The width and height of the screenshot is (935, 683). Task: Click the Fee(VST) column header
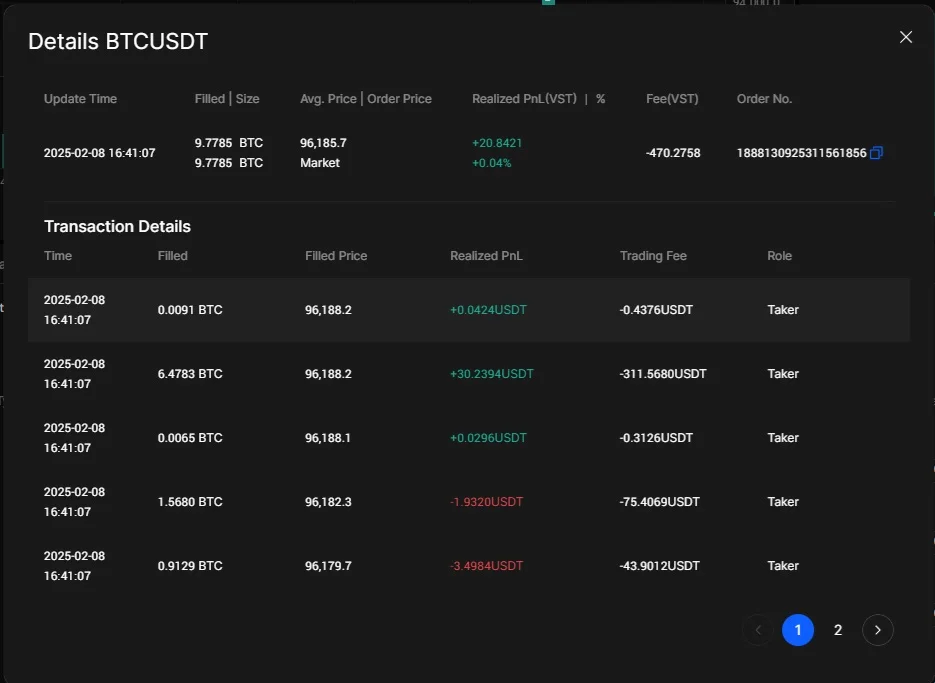(x=672, y=99)
